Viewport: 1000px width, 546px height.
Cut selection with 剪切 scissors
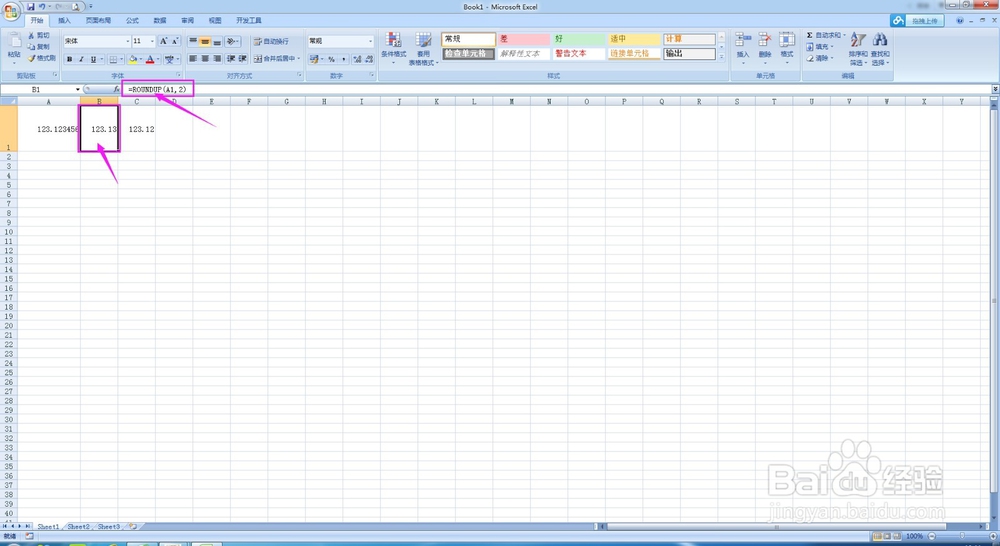point(38,36)
